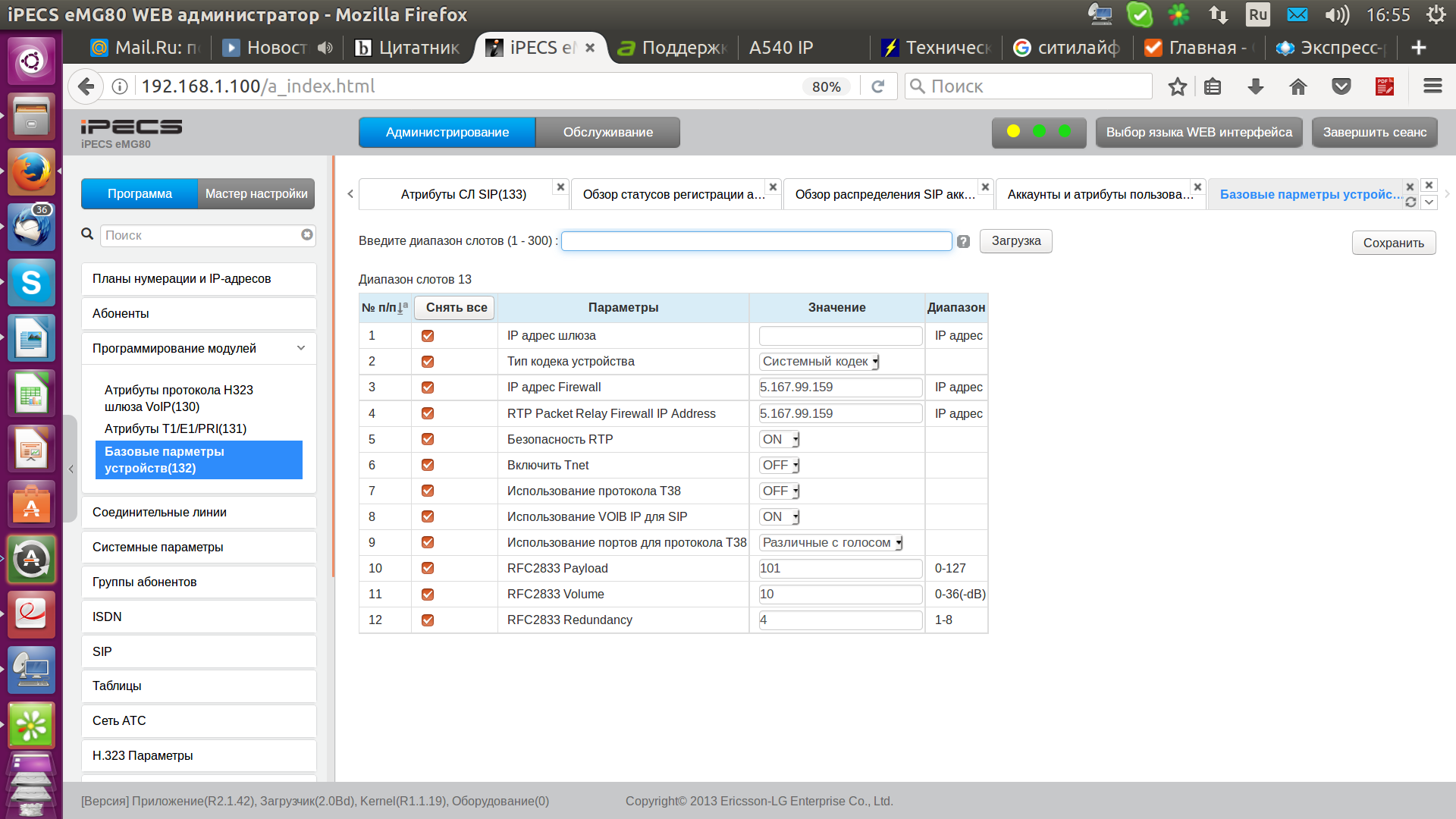This screenshot has height=819, width=1456.
Task: Click the help question mark icon
Action: coord(963,241)
